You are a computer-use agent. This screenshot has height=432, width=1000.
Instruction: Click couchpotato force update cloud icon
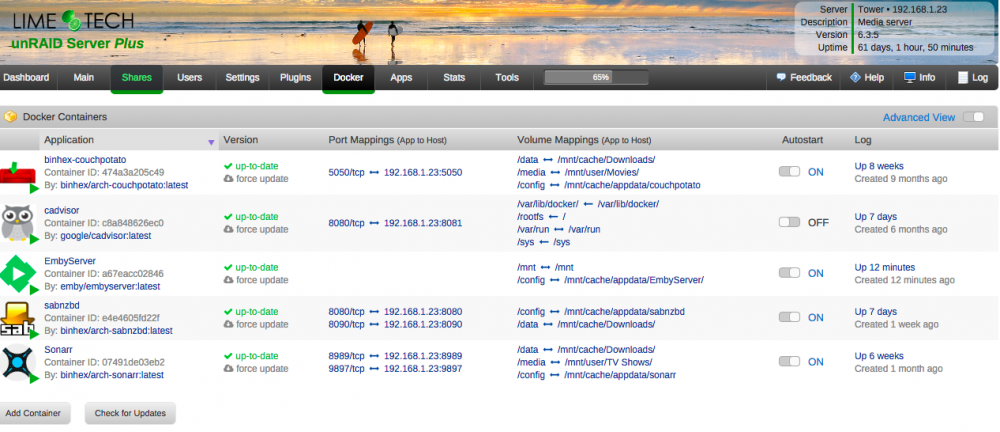pos(228,179)
